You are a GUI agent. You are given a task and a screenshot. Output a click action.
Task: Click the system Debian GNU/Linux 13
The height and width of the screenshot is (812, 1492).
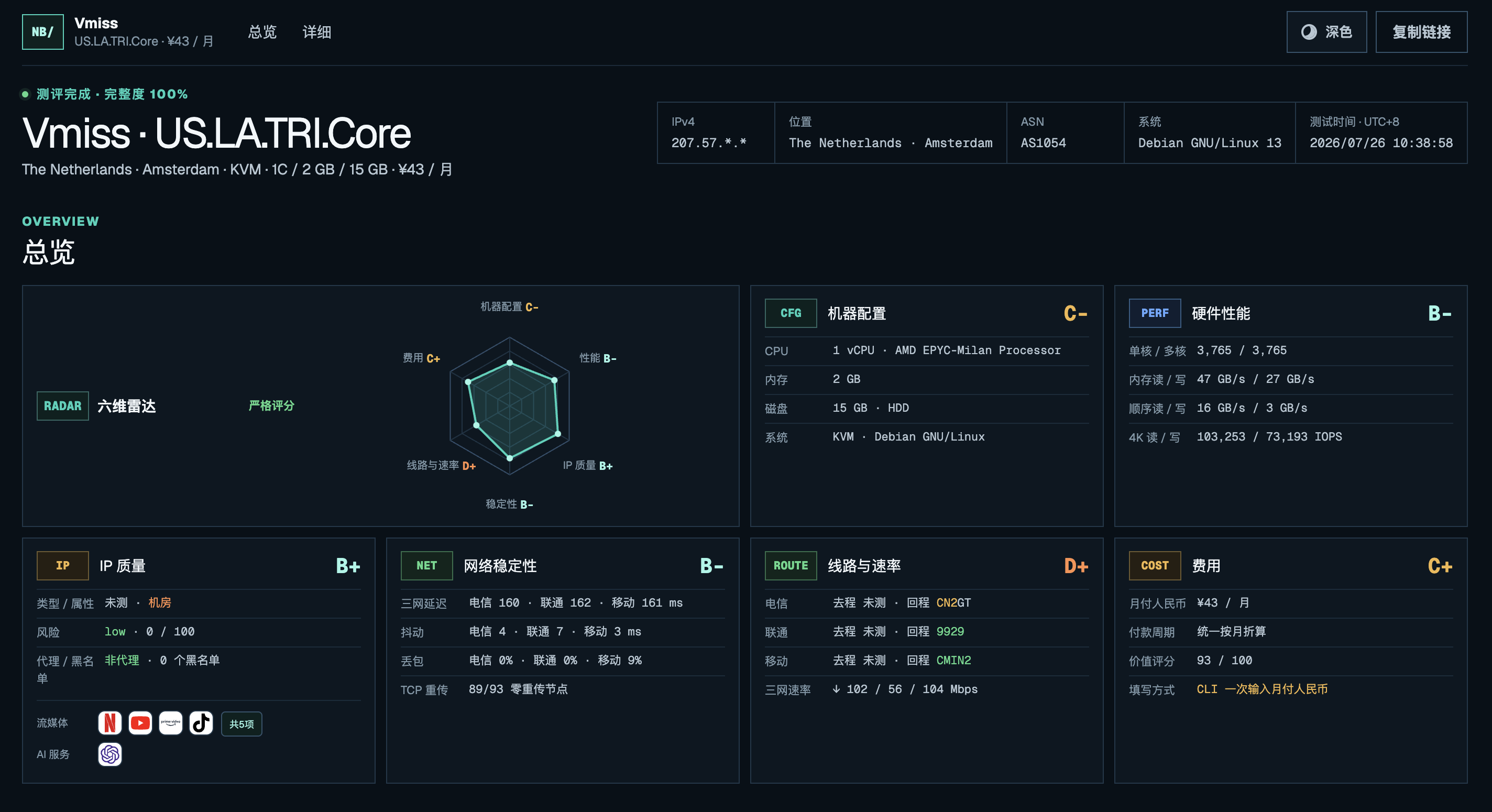(x=1209, y=143)
